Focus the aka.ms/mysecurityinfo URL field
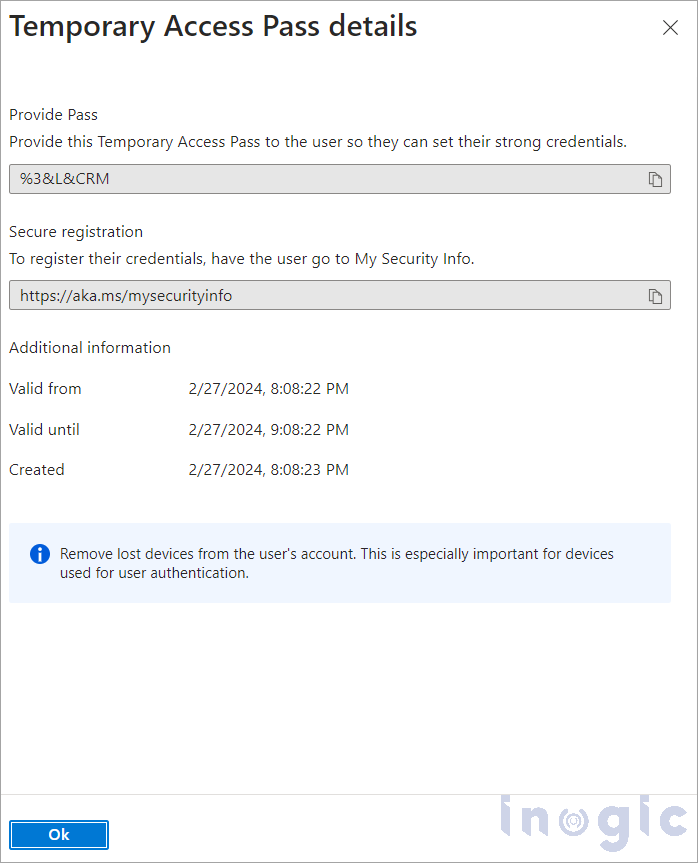 (320, 296)
